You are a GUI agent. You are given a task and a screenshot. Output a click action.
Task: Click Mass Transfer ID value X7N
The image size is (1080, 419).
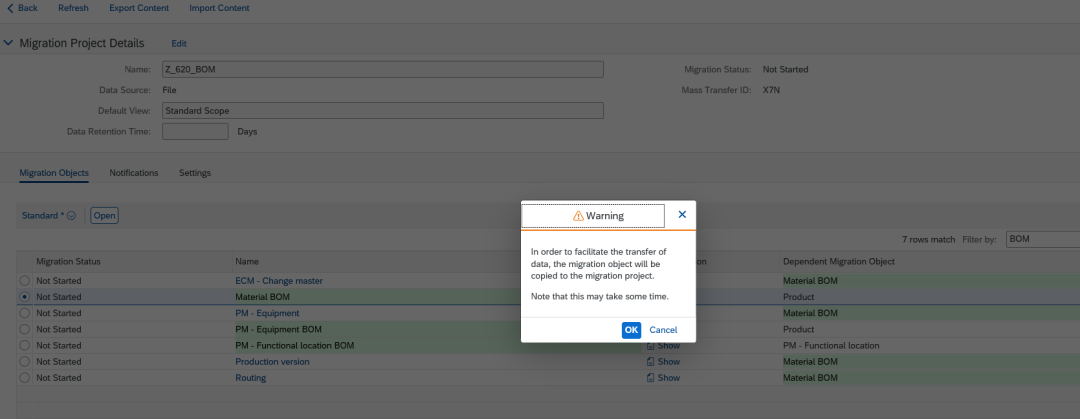coord(771,90)
